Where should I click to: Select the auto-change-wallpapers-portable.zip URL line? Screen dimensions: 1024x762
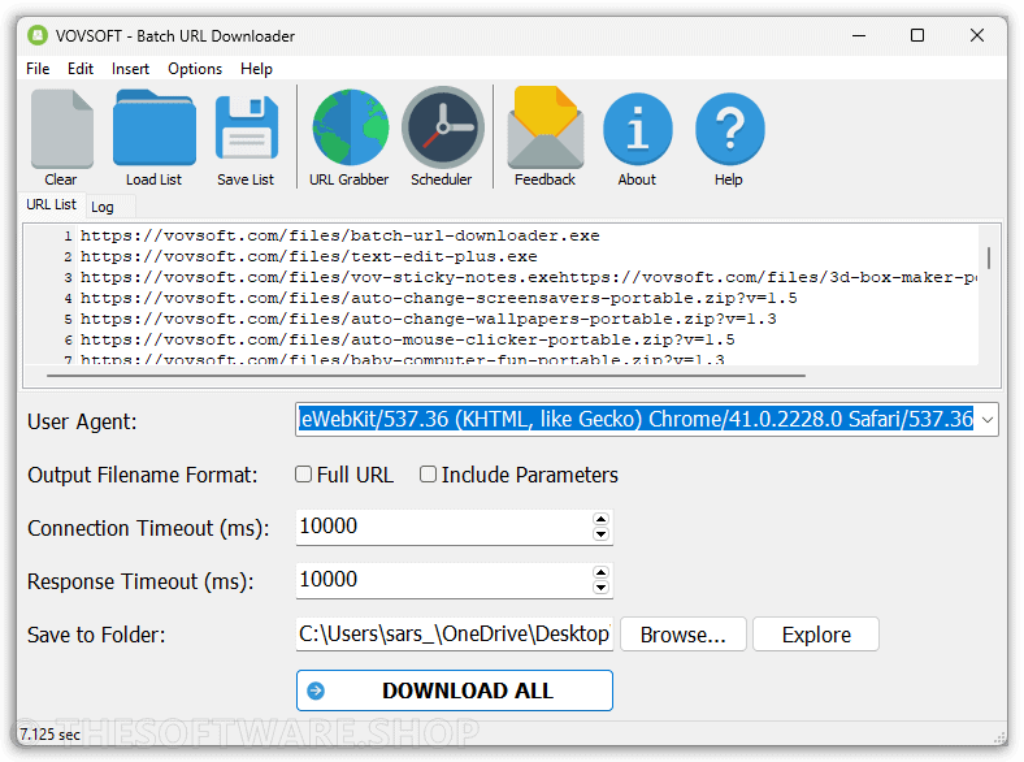coord(428,319)
